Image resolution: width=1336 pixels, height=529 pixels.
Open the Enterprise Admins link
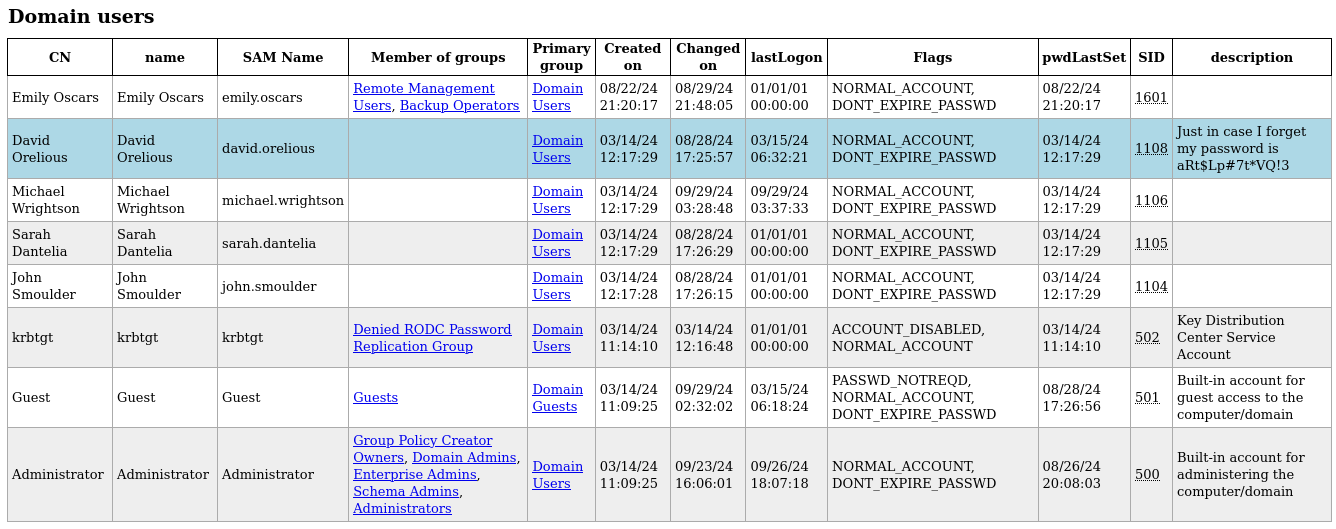click(414, 475)
